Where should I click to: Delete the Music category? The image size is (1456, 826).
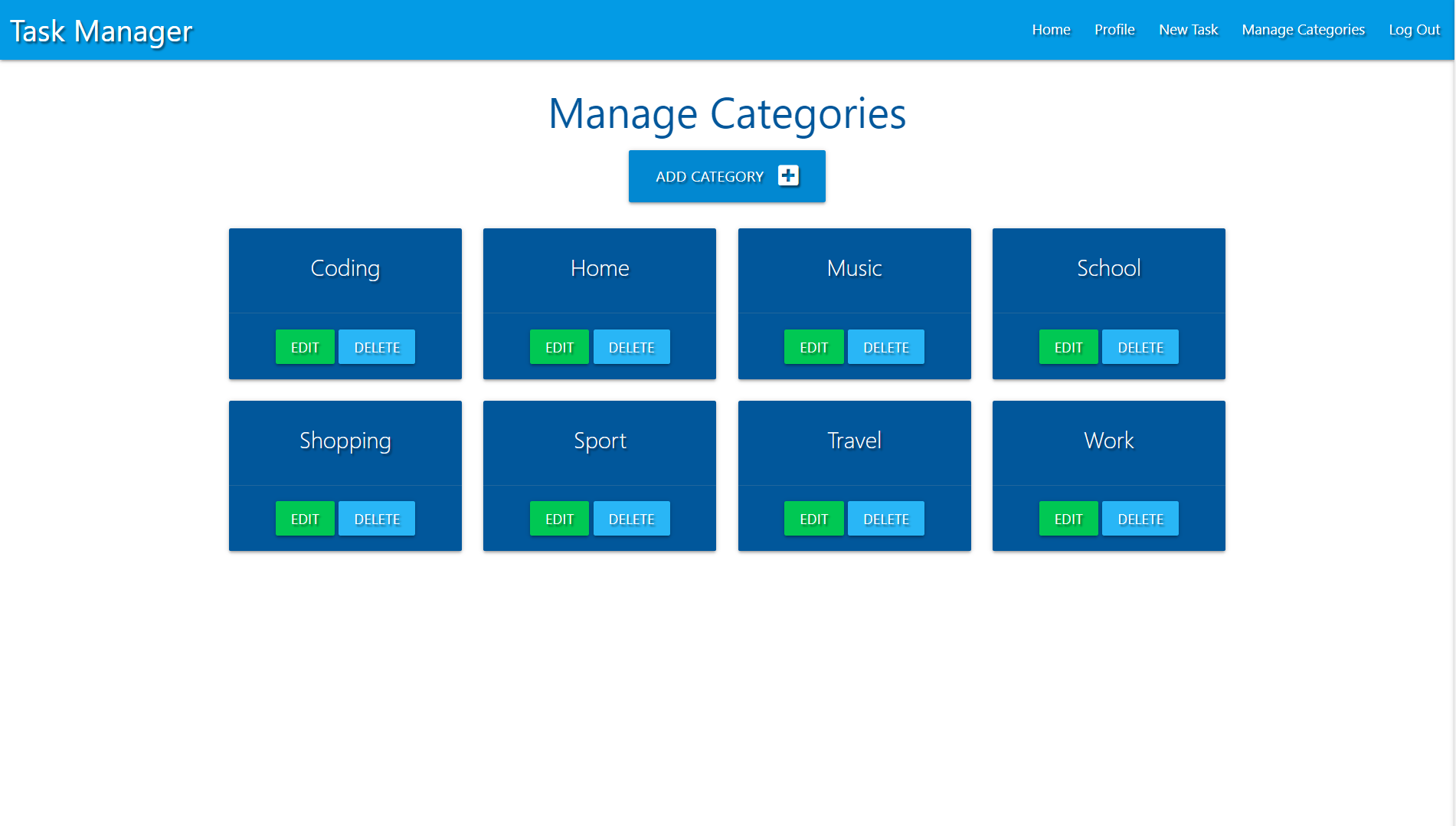coord(886,347)
